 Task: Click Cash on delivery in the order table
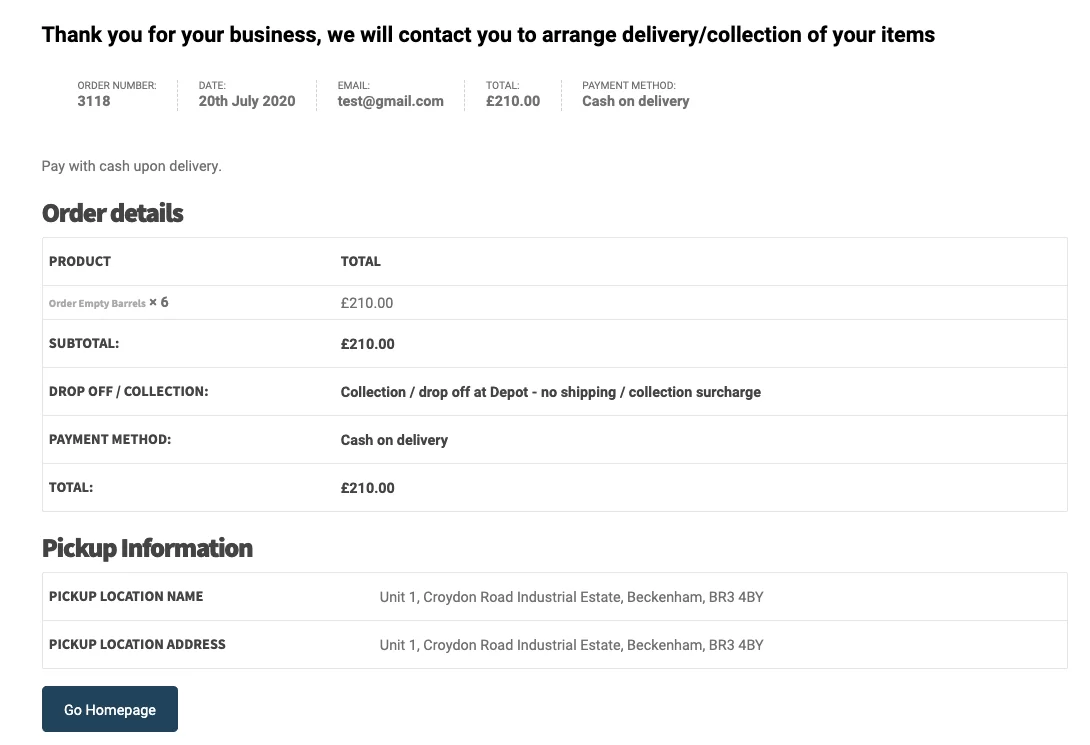394,440
